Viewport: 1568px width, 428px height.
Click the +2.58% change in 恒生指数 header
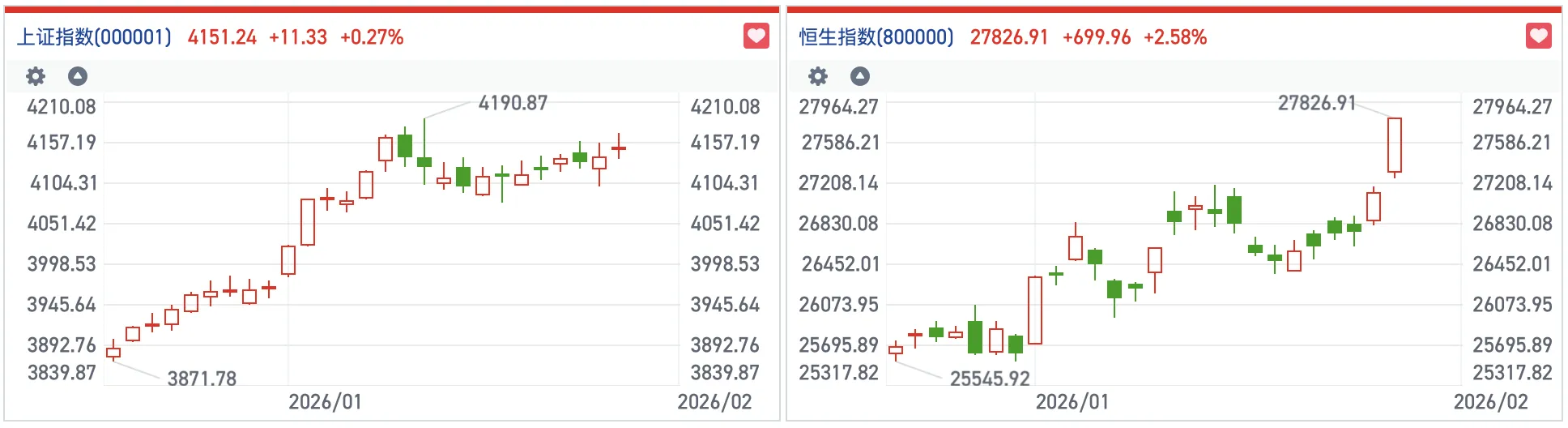point(1175,37)
